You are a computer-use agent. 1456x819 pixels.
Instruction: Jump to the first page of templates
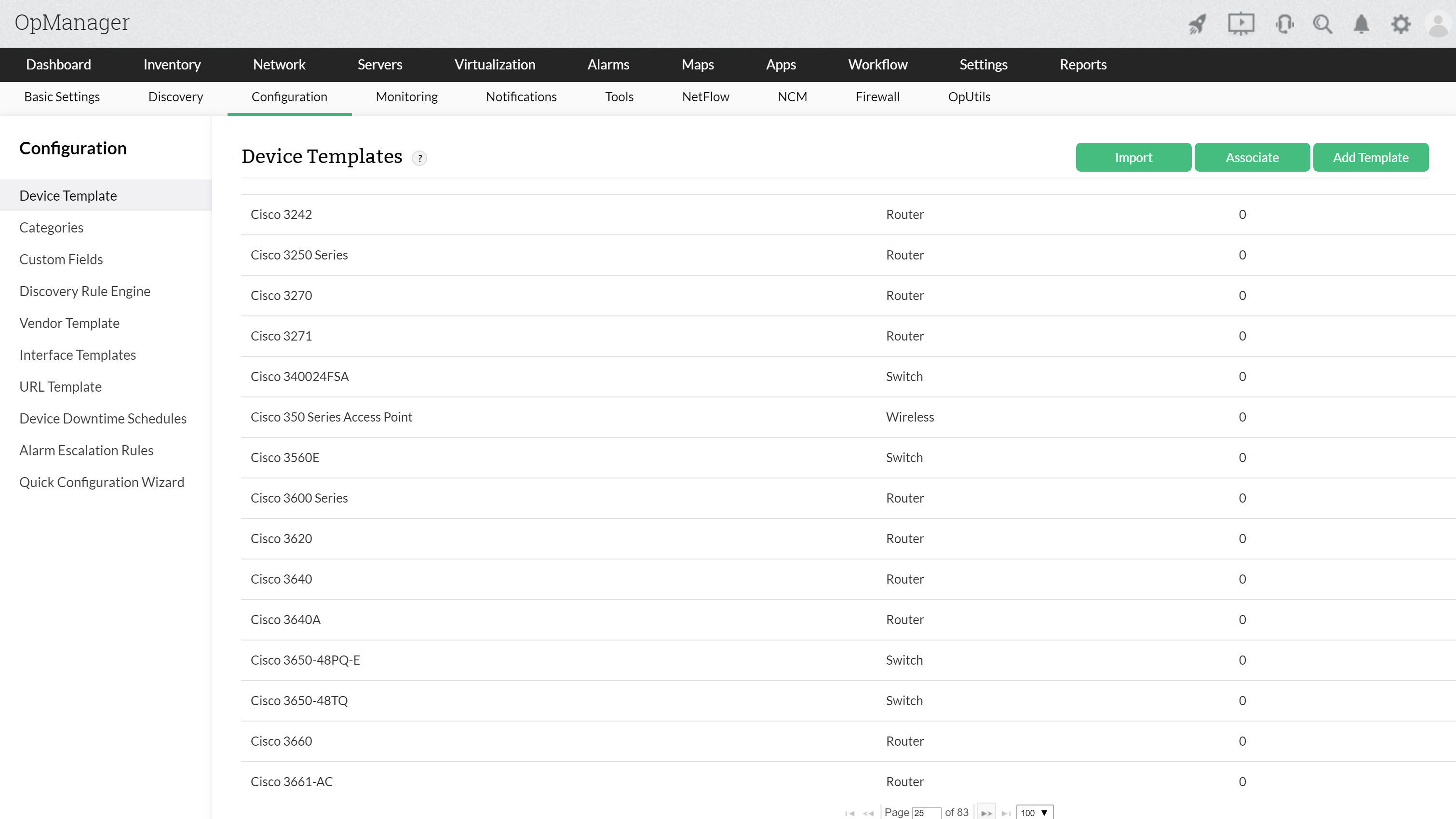(849, 813)
